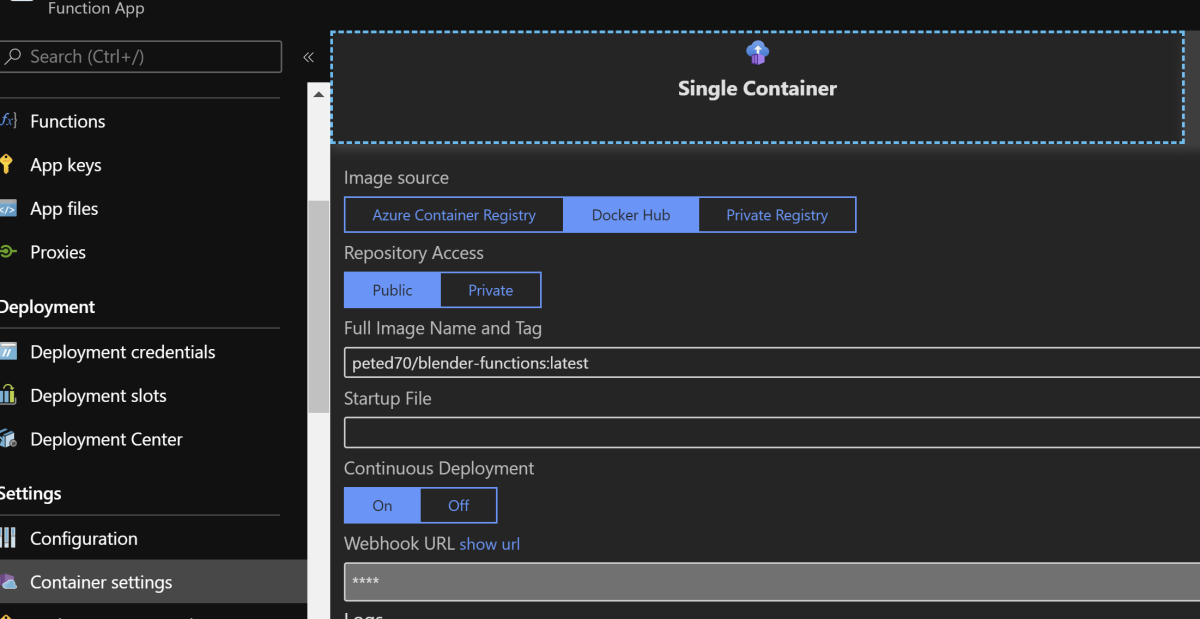Click the Deployment section heading
The width and height of the screenshot is (1200, 619).
(x=47, y=307)
